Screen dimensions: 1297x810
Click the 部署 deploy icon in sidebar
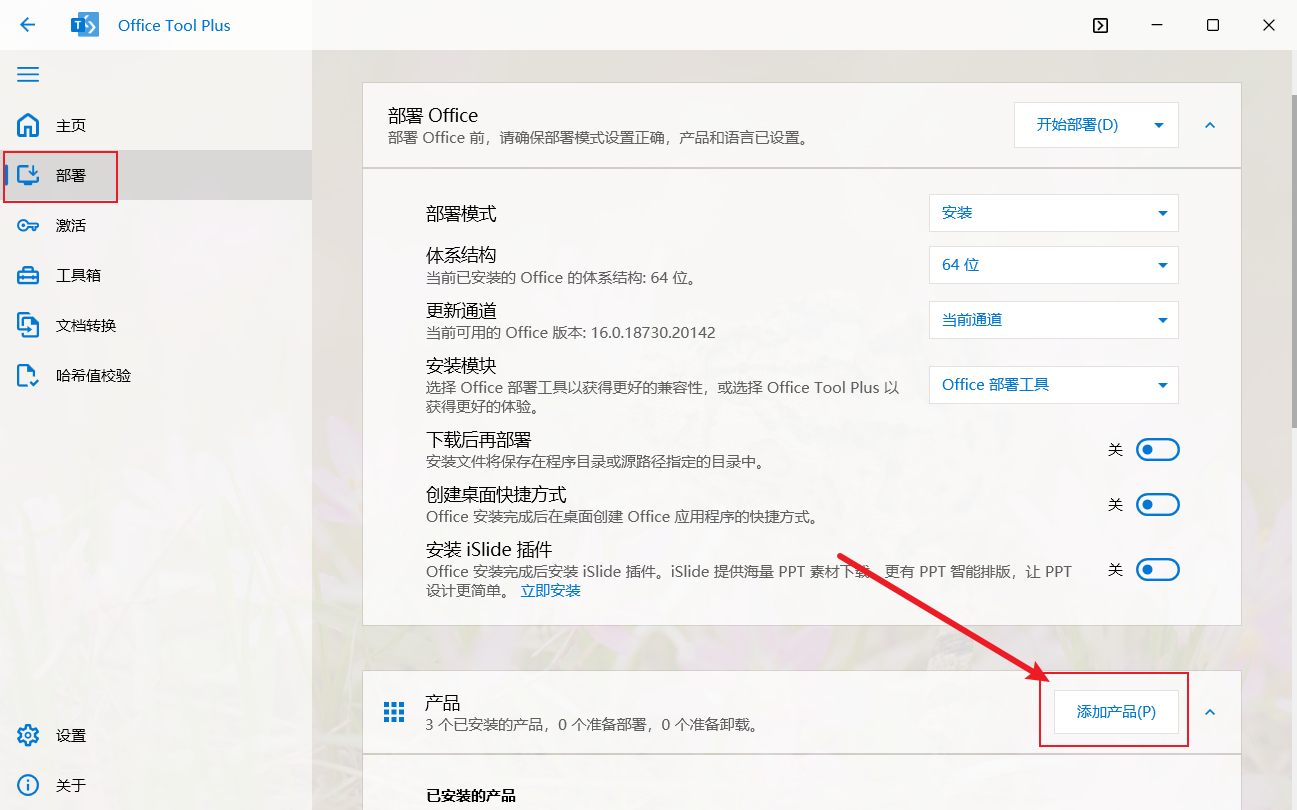[x=28, y=175]
